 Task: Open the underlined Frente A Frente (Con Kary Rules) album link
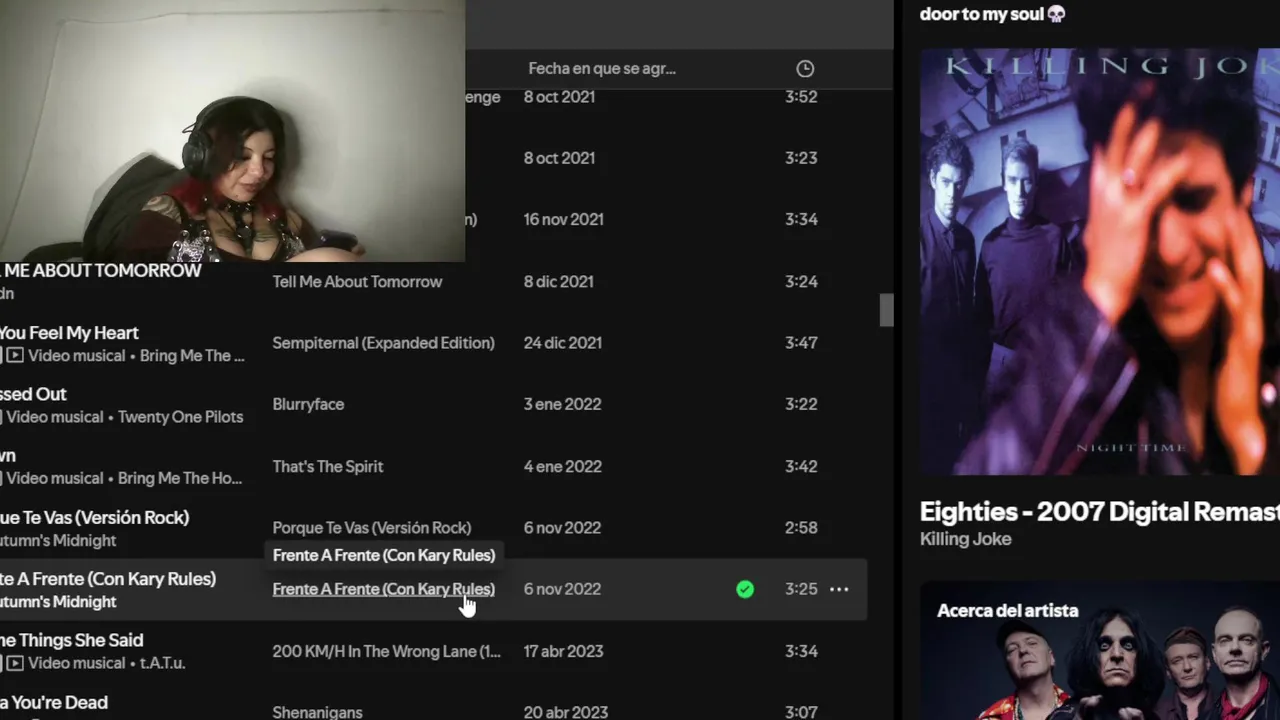383,589
